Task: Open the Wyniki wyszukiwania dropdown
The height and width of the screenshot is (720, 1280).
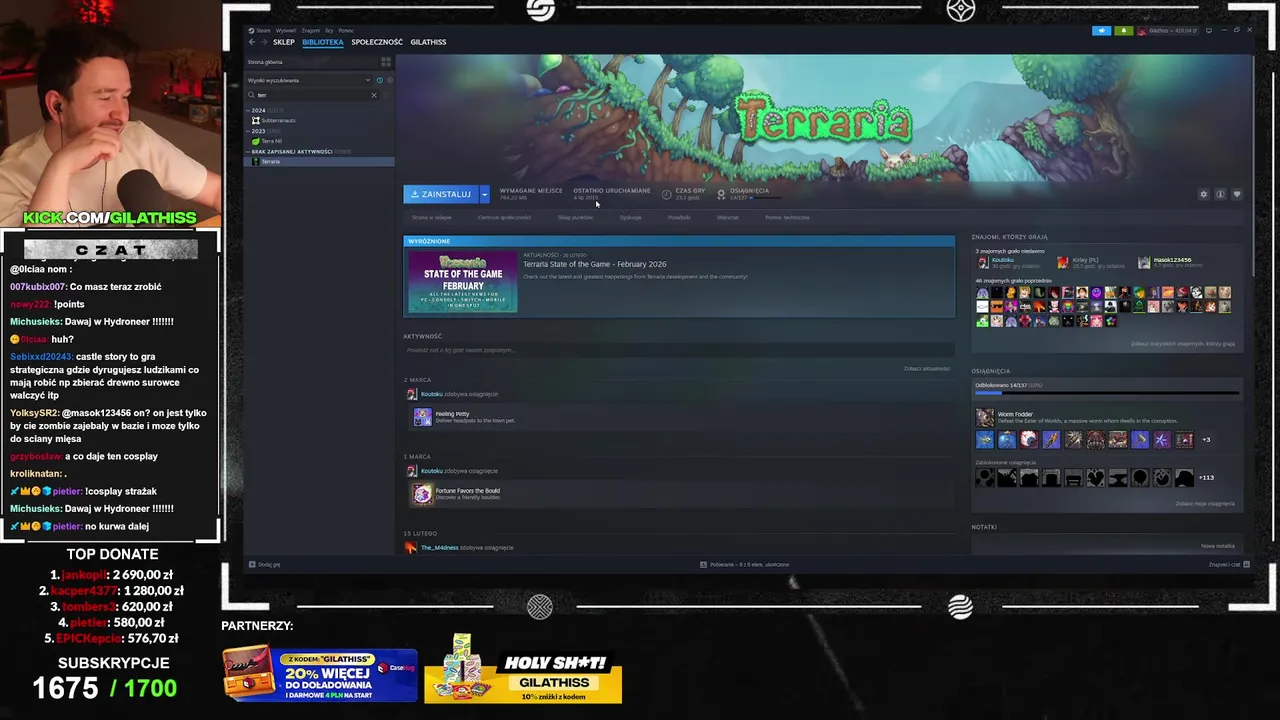Action: pyautogui.click(x=308, y=80)
